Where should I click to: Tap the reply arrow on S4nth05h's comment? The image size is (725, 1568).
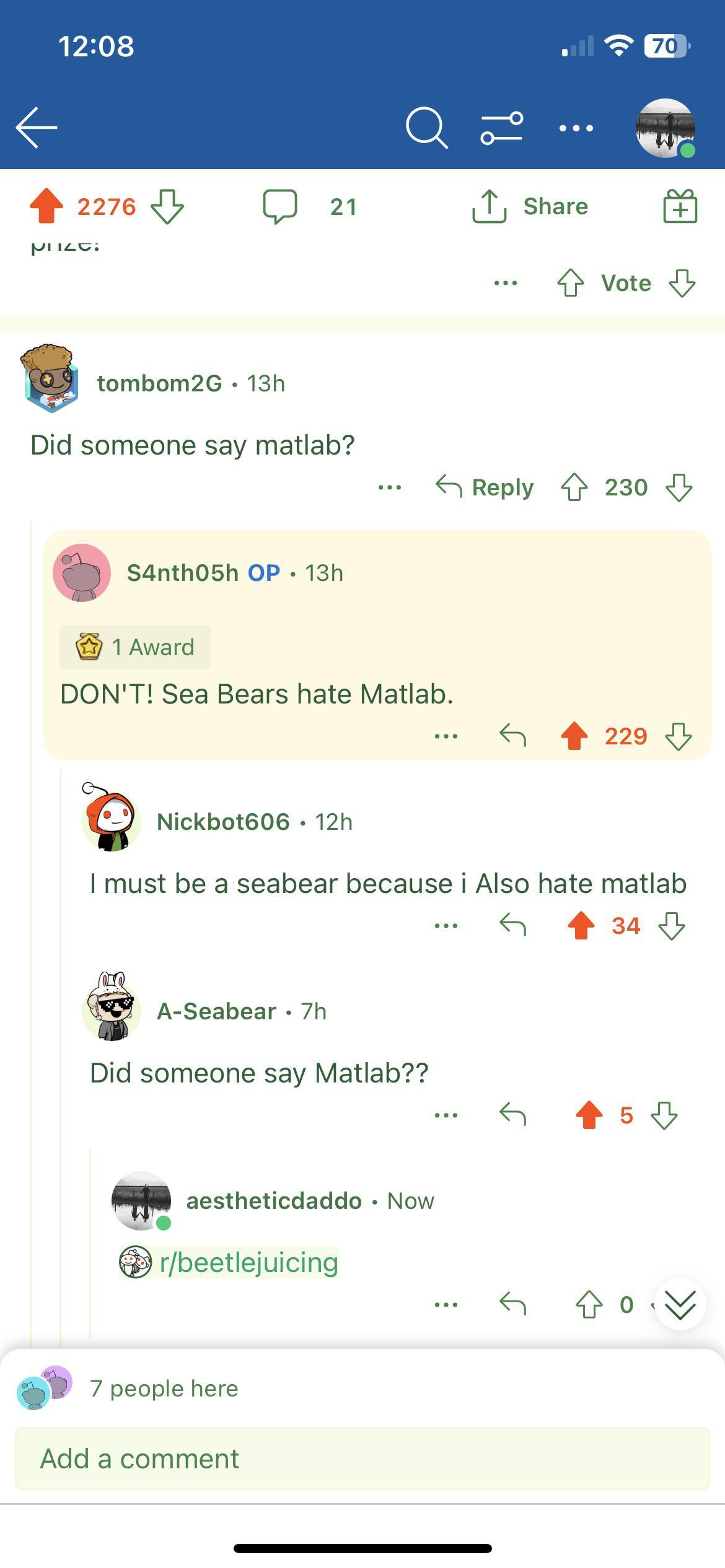pyautogui.click(x=512, y=736)
